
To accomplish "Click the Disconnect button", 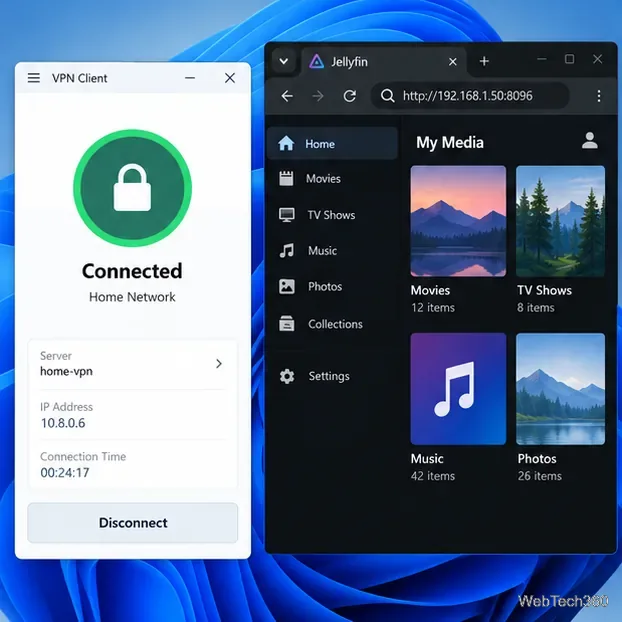I will pyautogui.click(x=133, y=522).
